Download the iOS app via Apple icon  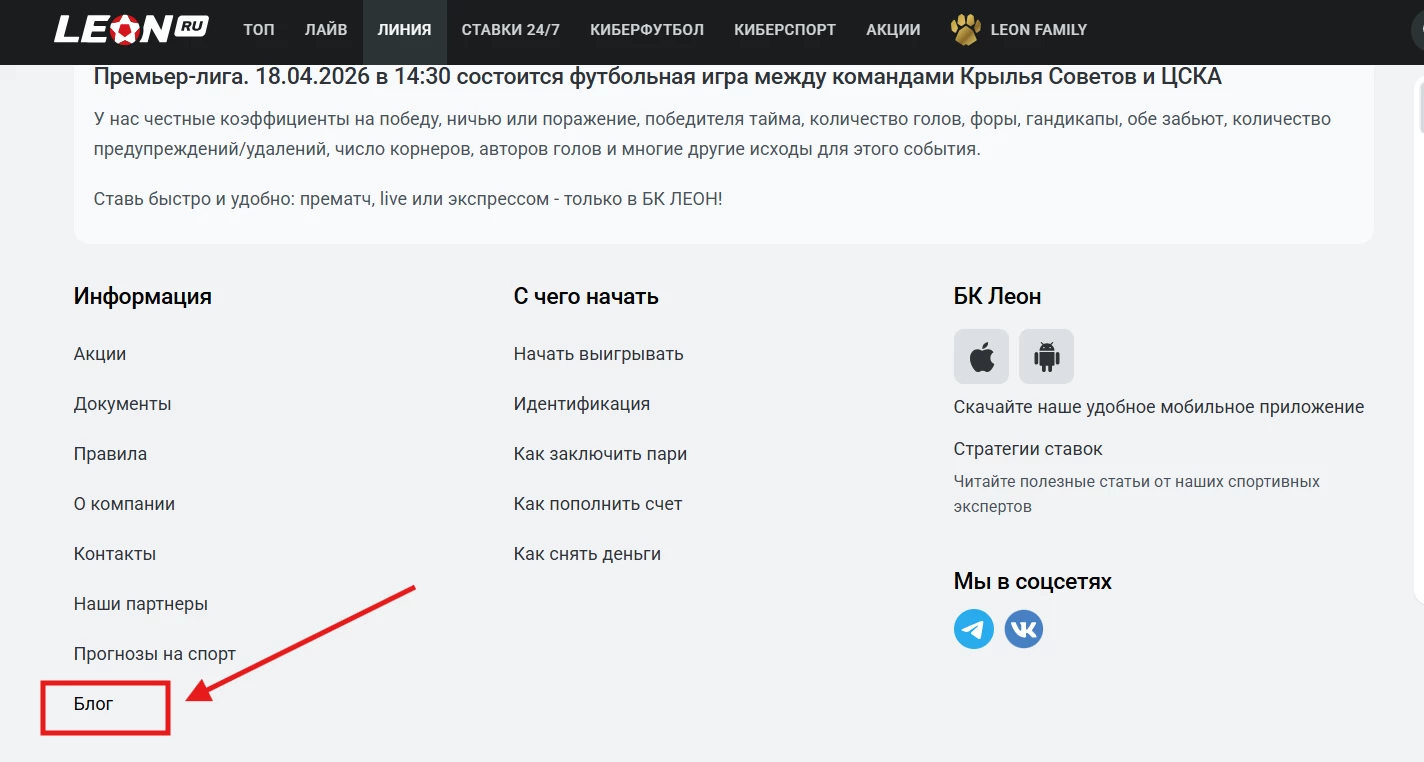(x=981, y=357)
